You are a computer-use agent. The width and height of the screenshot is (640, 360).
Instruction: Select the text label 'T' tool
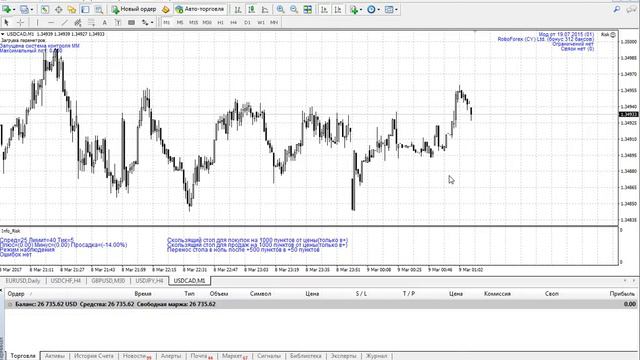(118, 22)
